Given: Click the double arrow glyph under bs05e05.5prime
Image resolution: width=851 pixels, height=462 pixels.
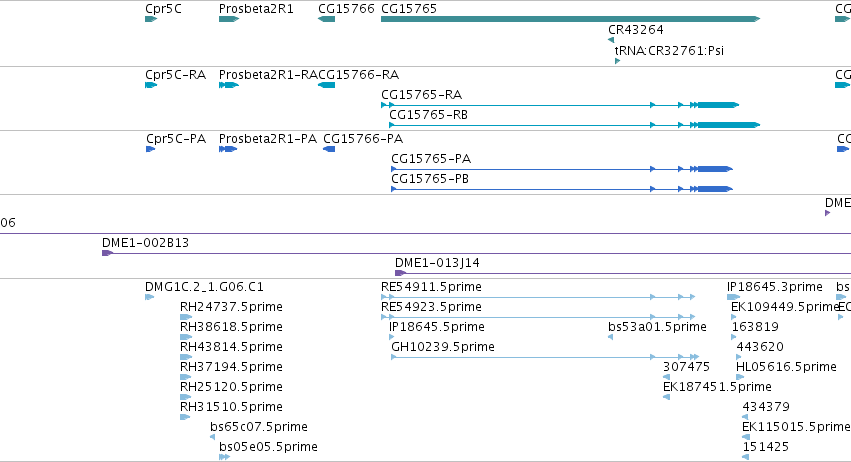Looking at the screenshot, I should pos(224,457).
